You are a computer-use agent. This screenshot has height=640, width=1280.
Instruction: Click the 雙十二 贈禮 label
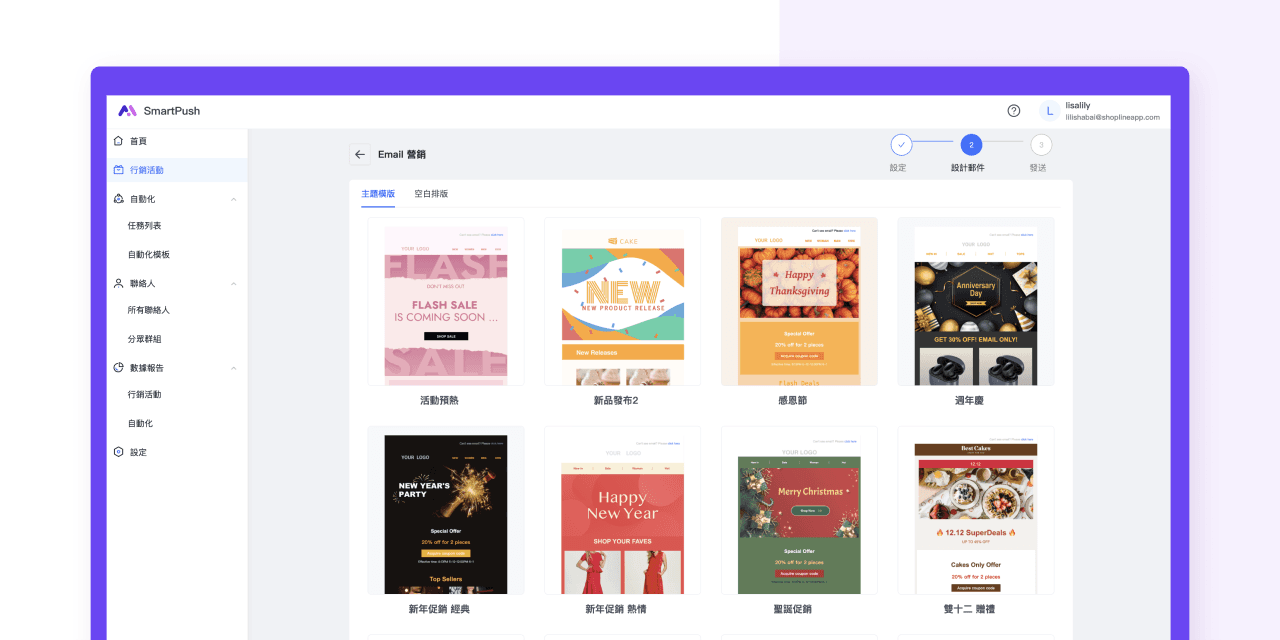(970, 609)
